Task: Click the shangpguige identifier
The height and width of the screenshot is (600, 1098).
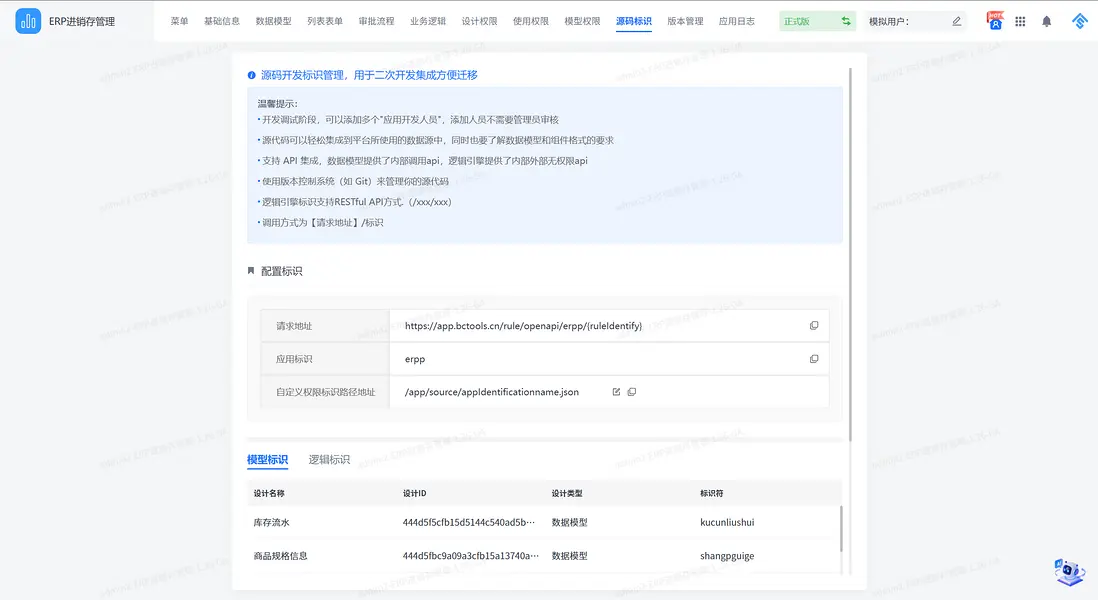Action: coord(727,556)
